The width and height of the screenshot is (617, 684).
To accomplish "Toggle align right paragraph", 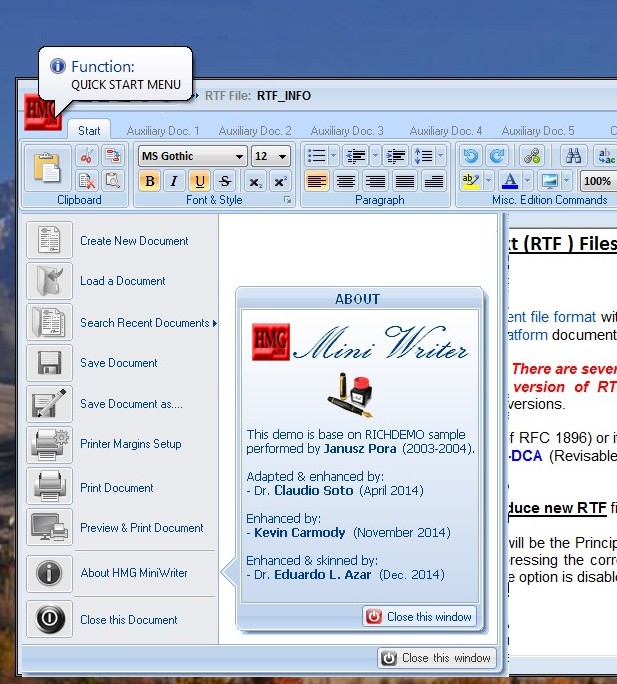I will [375, 181].
